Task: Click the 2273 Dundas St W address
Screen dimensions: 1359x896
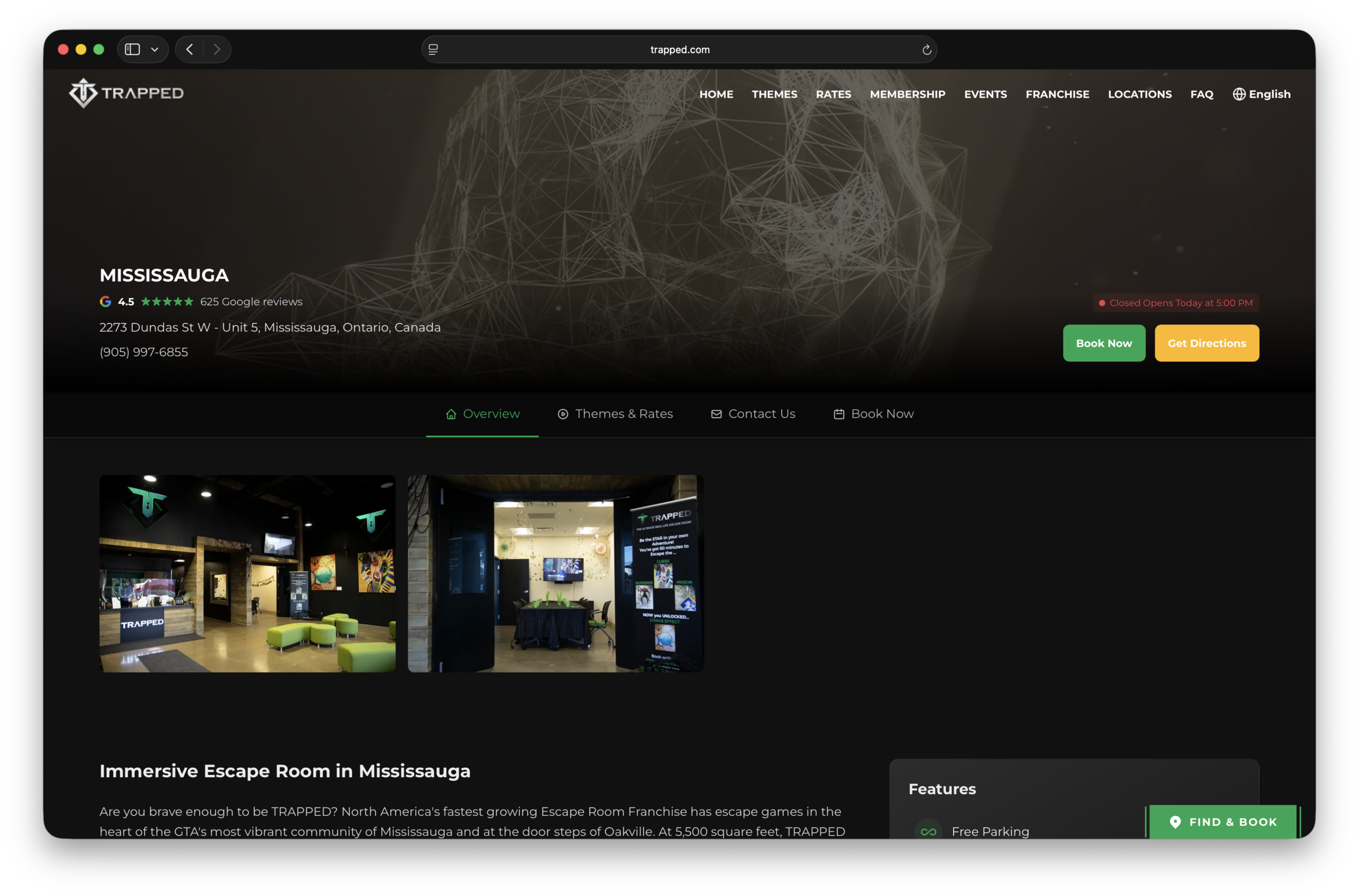Action: point(270,328)
